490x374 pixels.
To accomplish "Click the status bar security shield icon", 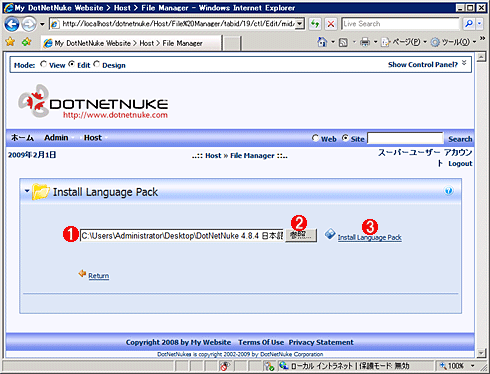I will click(x=269, y=366).
